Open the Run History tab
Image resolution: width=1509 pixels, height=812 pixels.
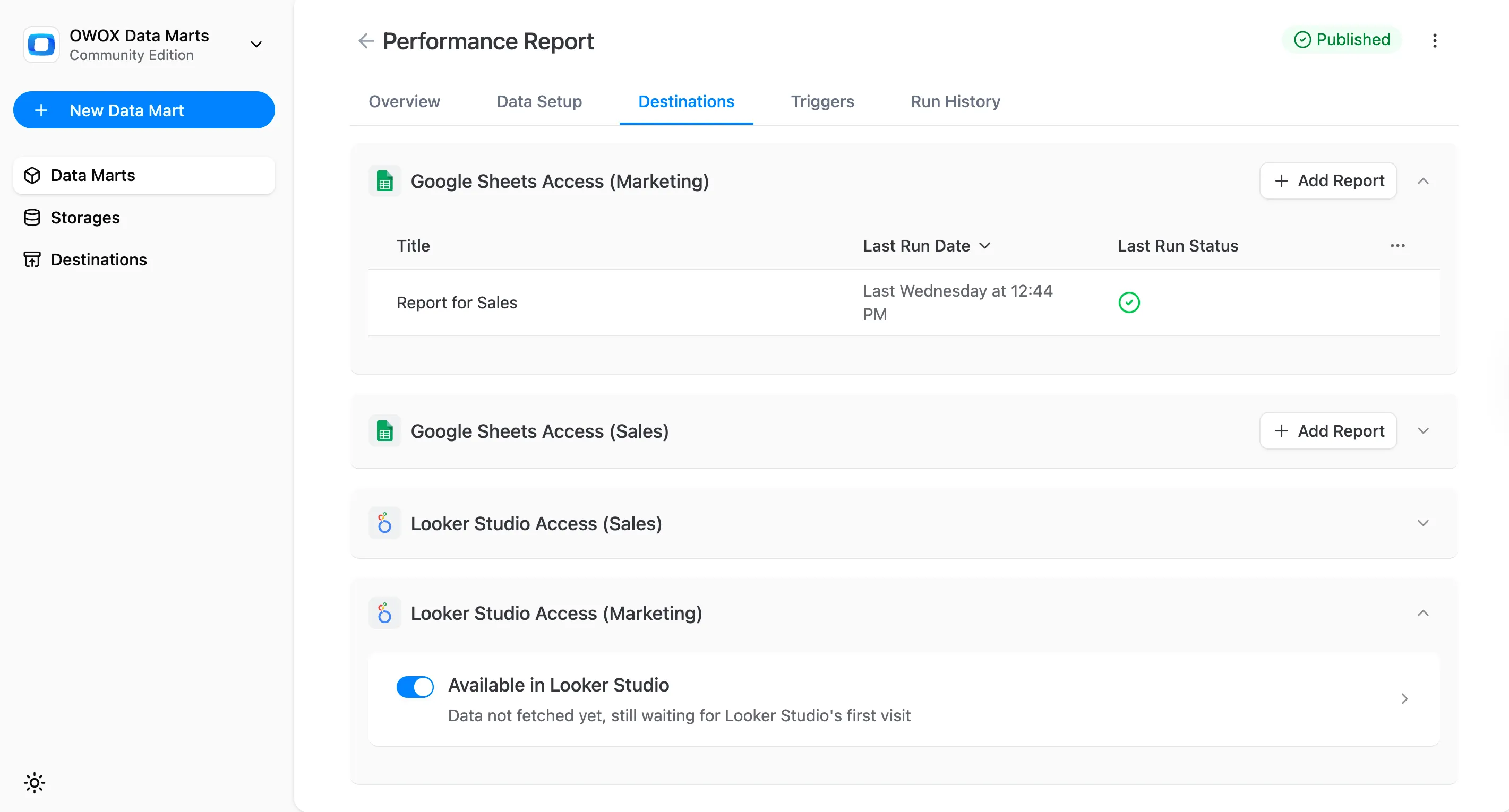tap(955, 101)
